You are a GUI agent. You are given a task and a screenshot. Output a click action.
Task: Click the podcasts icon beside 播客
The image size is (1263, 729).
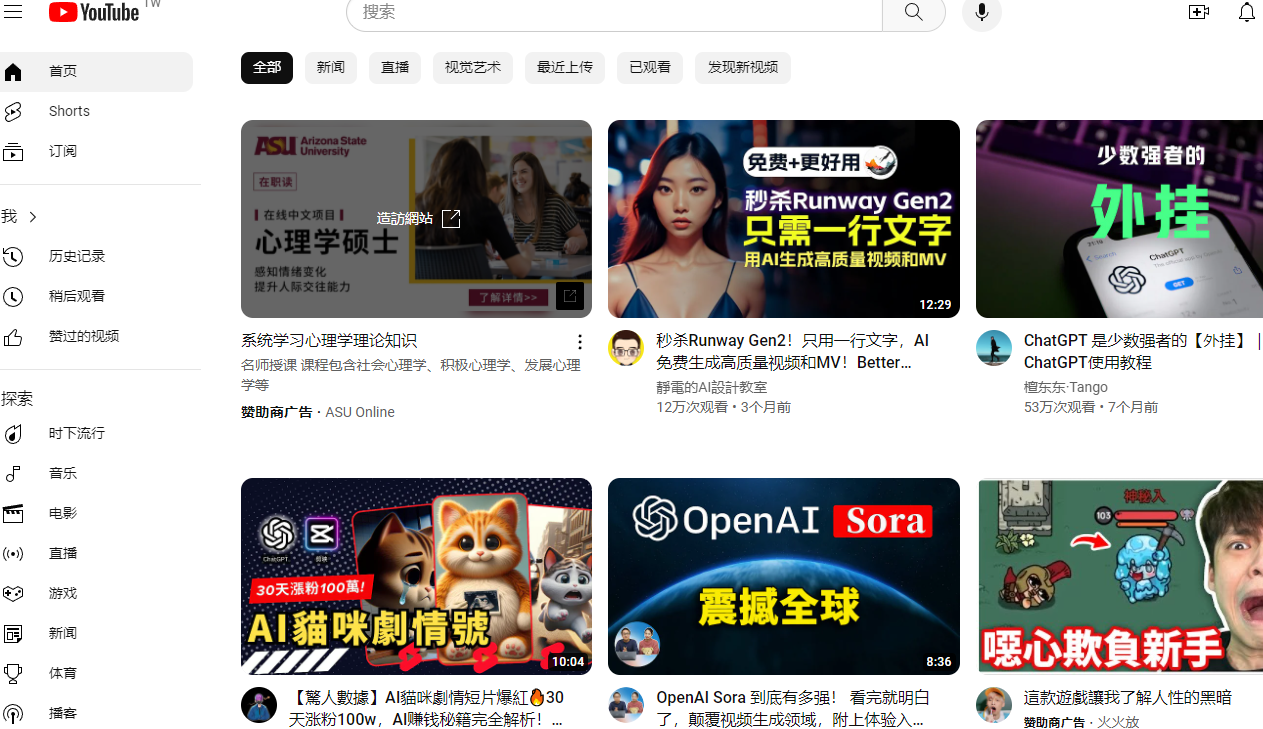[x=13, y=714]
